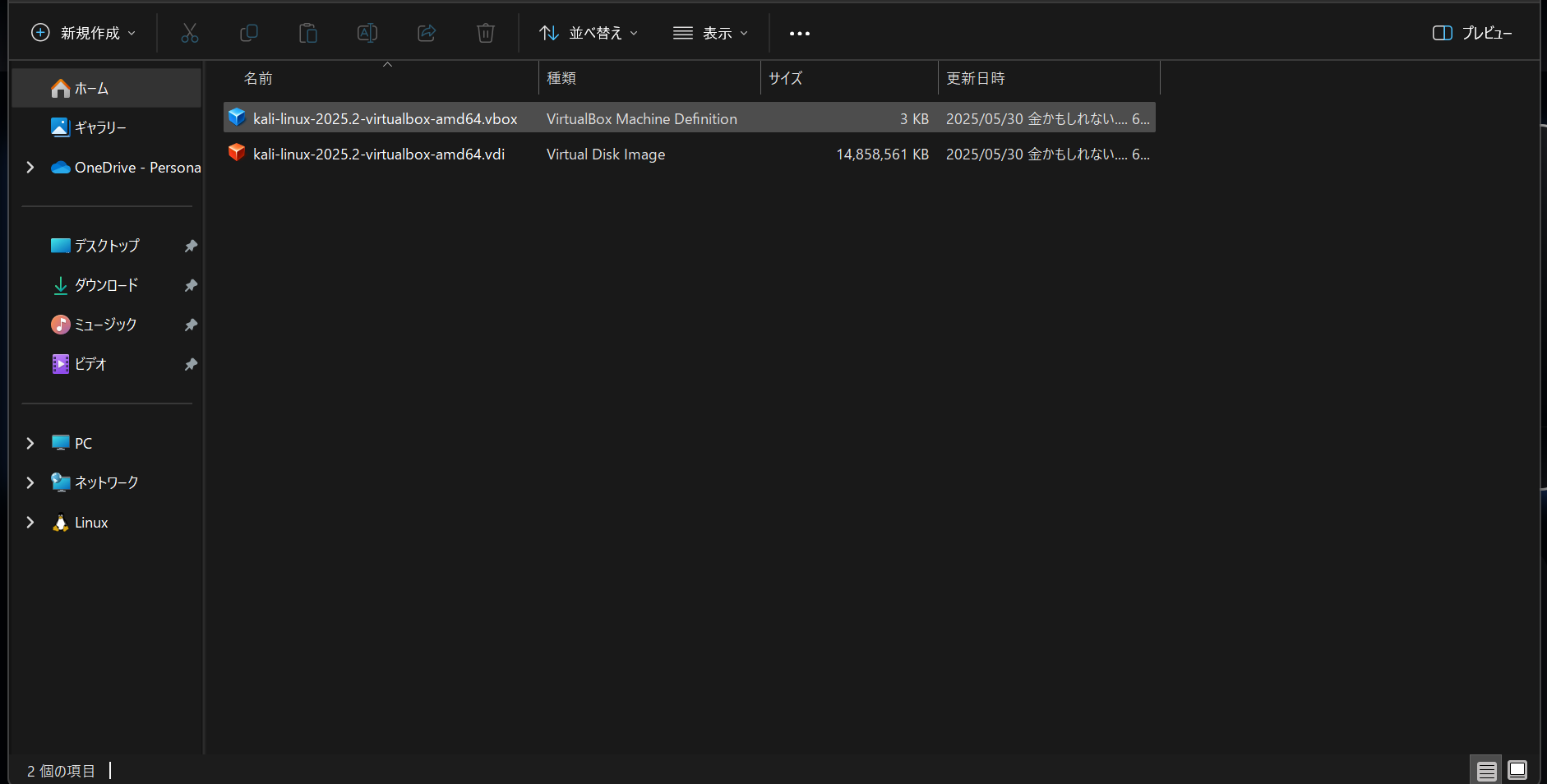Screen dimensions: 1547x784
Task: Switch to large thumbnails view icon
Action: point(1517,770)
